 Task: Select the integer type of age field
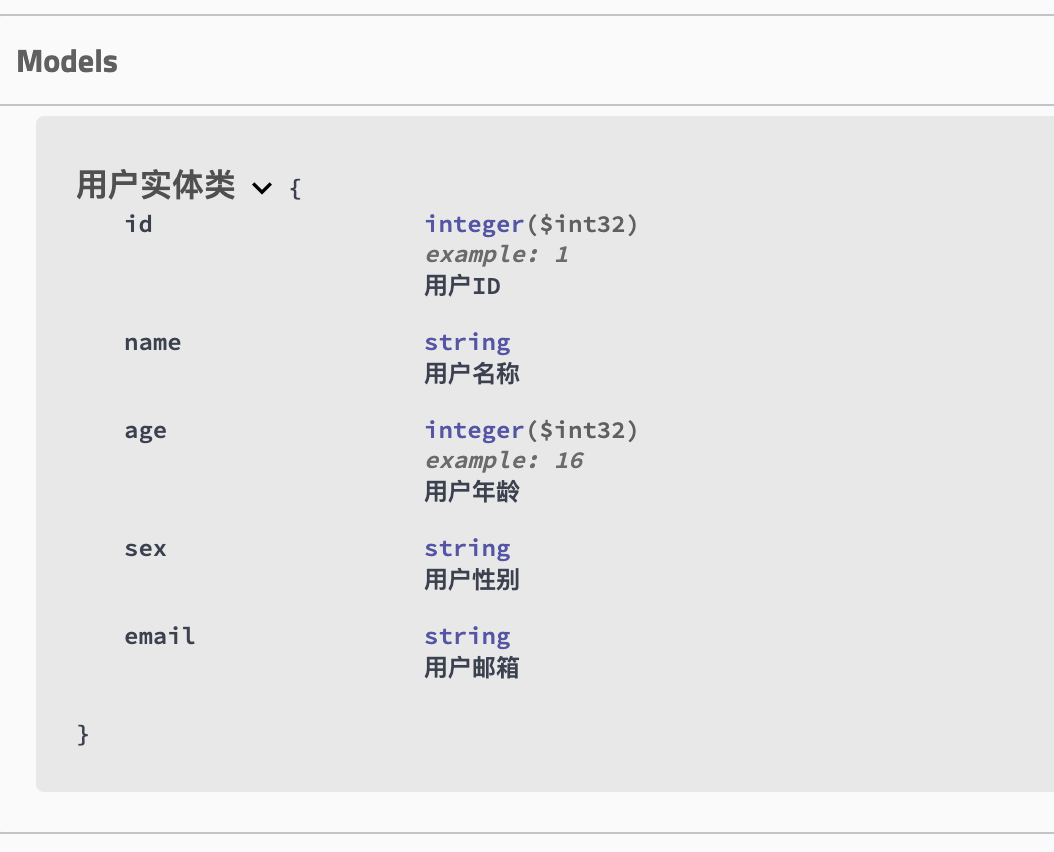tap(474, 430)
